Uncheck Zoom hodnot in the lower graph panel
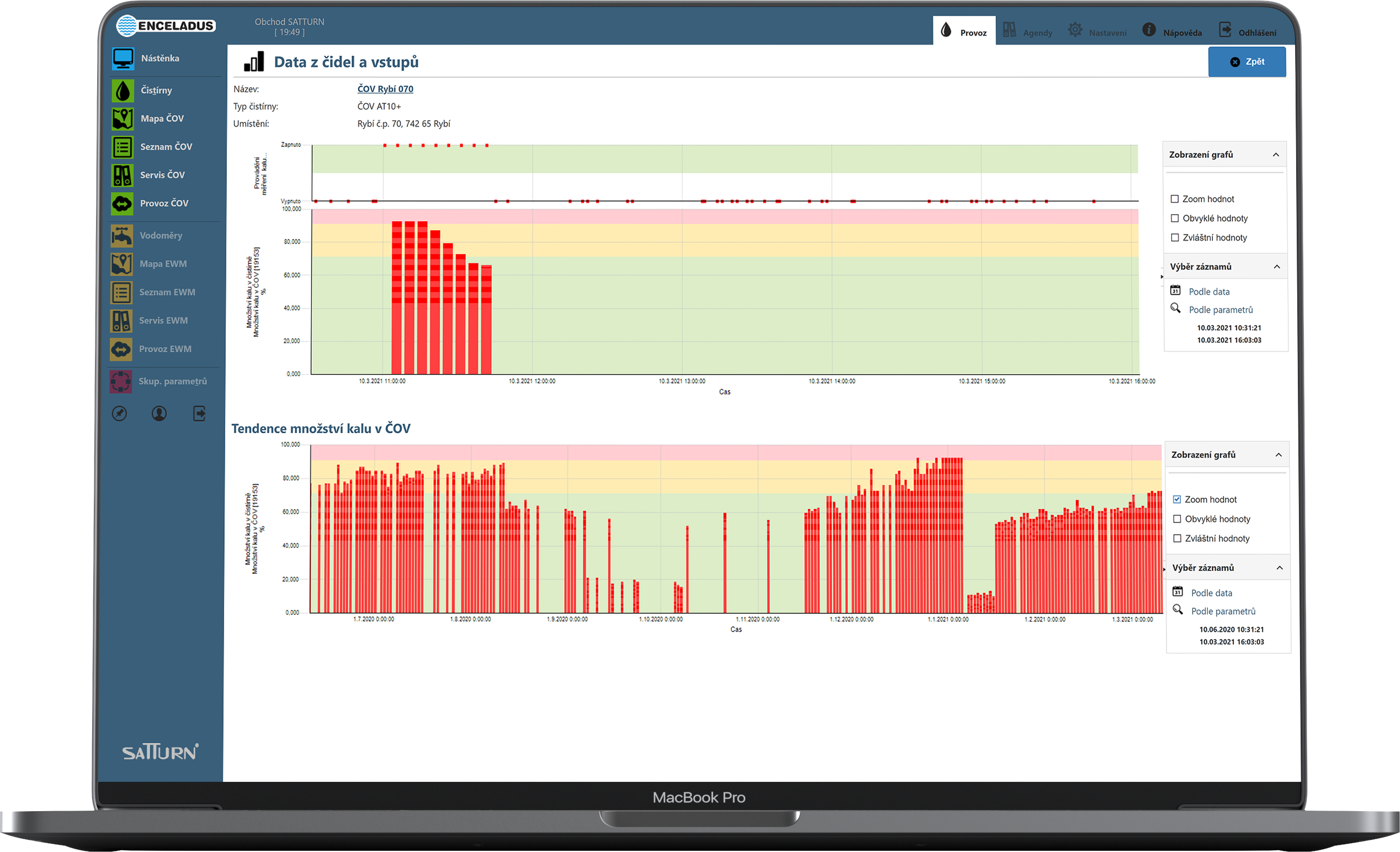This screenshot has width=1400, height=852. click(x=1177, y=500)
